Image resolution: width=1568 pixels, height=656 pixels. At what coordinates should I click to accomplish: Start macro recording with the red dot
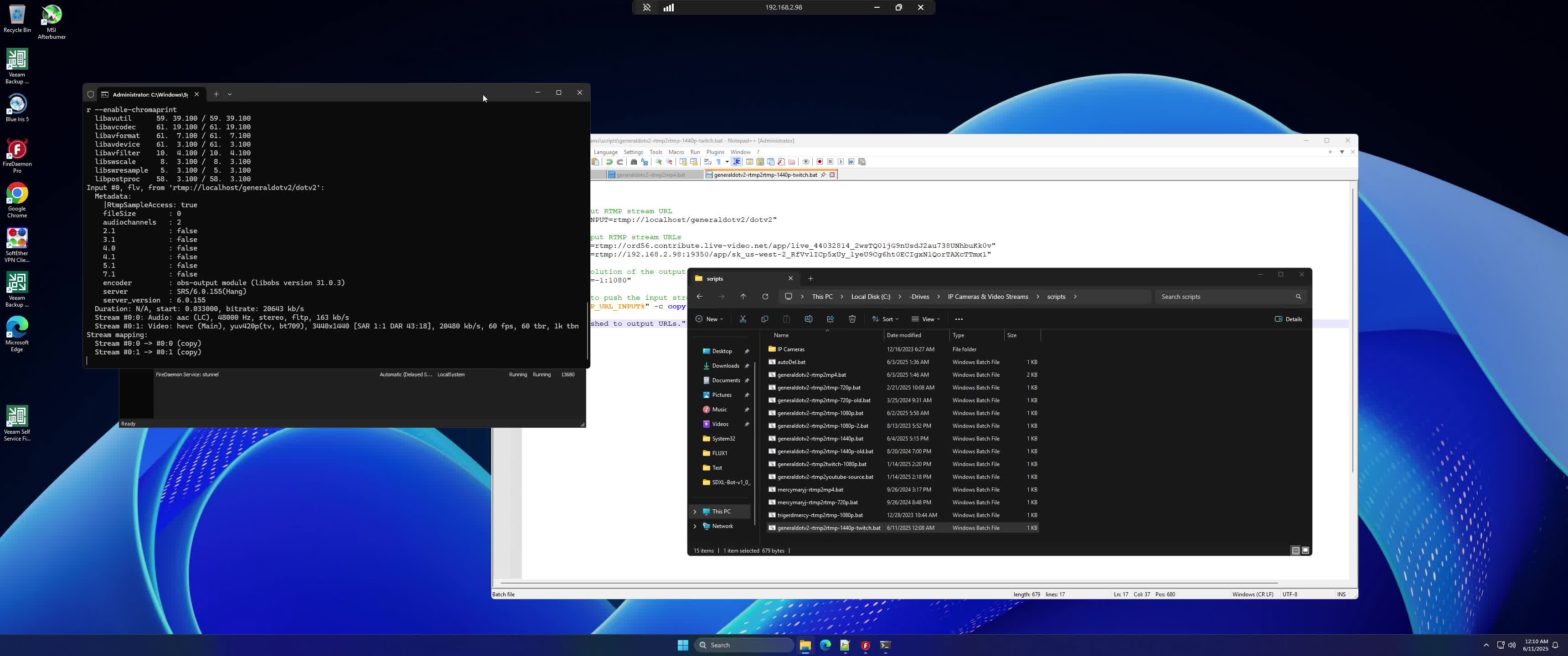point(820,162)
